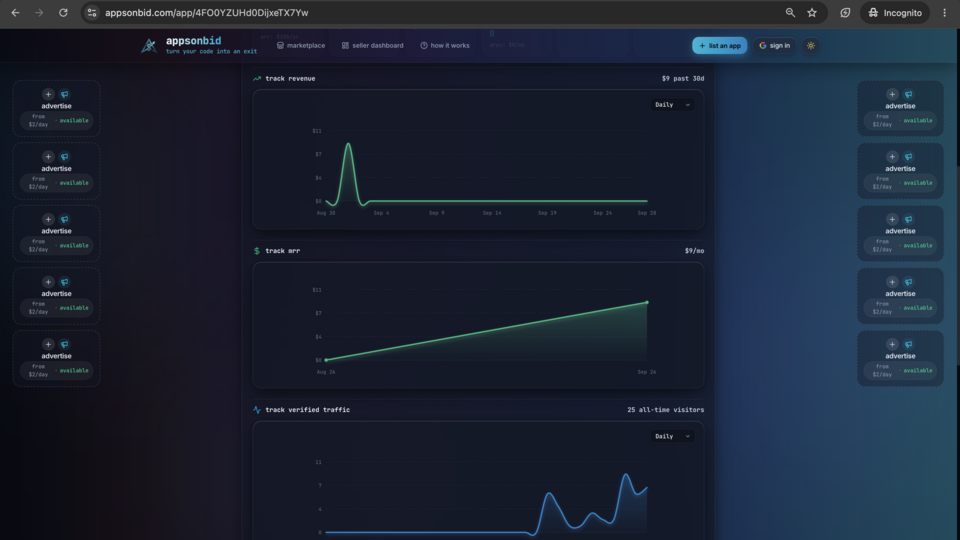Click the shield icon next to the Incognito badge
The image size is (960, 540).
845,13
